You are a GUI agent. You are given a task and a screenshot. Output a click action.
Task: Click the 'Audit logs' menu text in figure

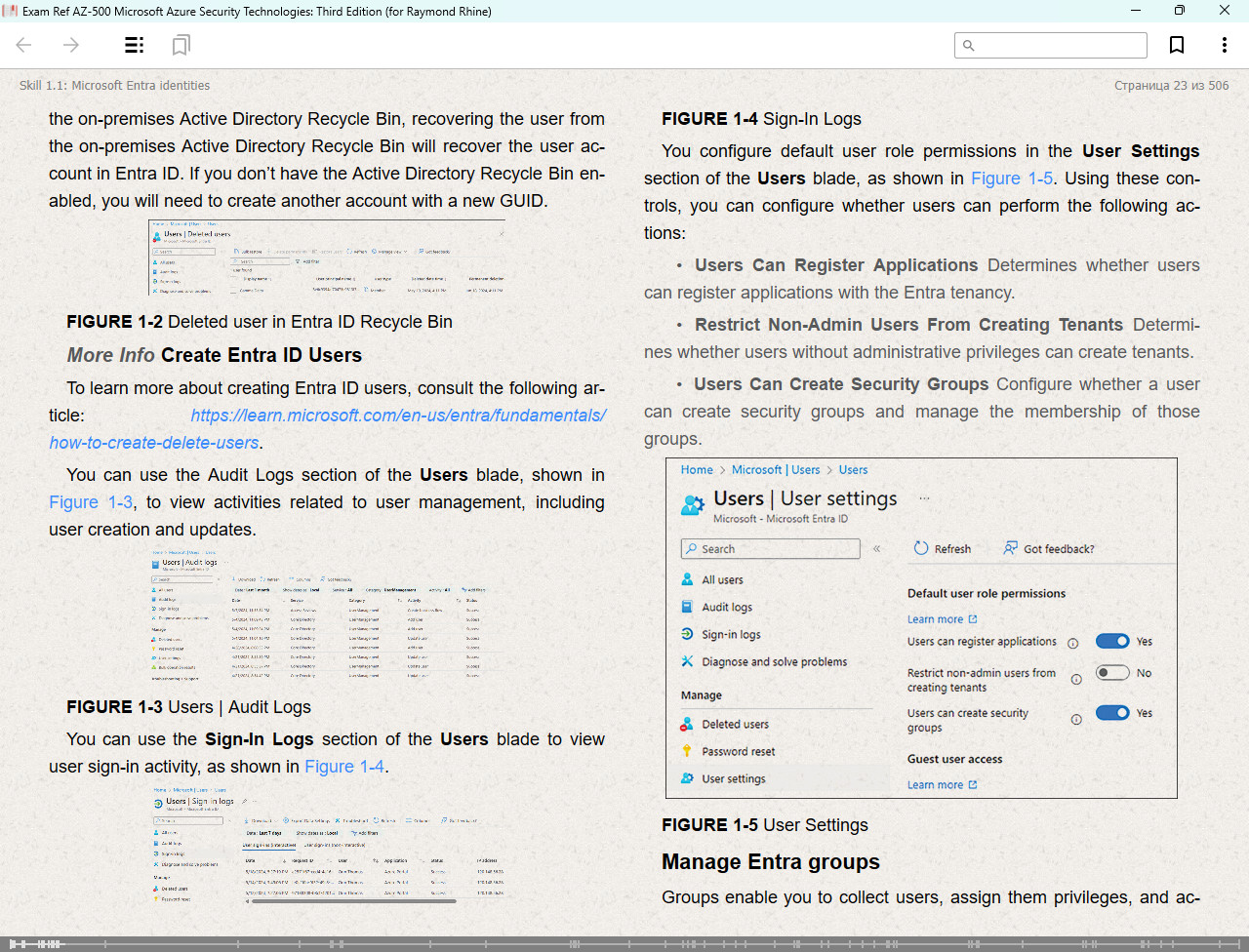tap(727, 607)
